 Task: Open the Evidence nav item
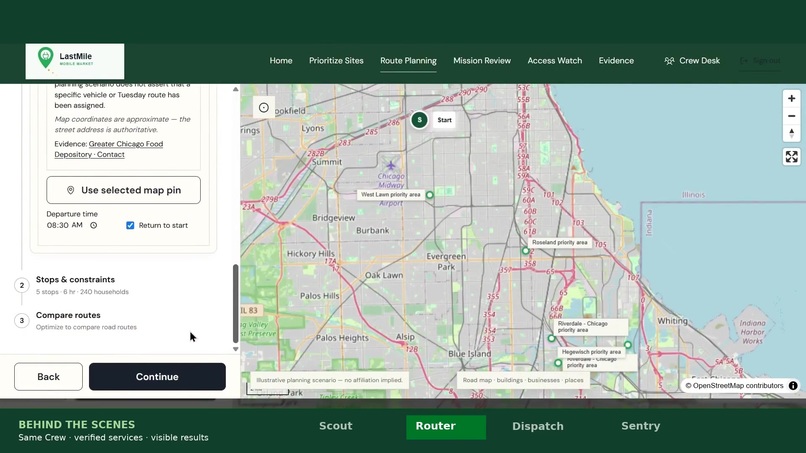[616, 61]
